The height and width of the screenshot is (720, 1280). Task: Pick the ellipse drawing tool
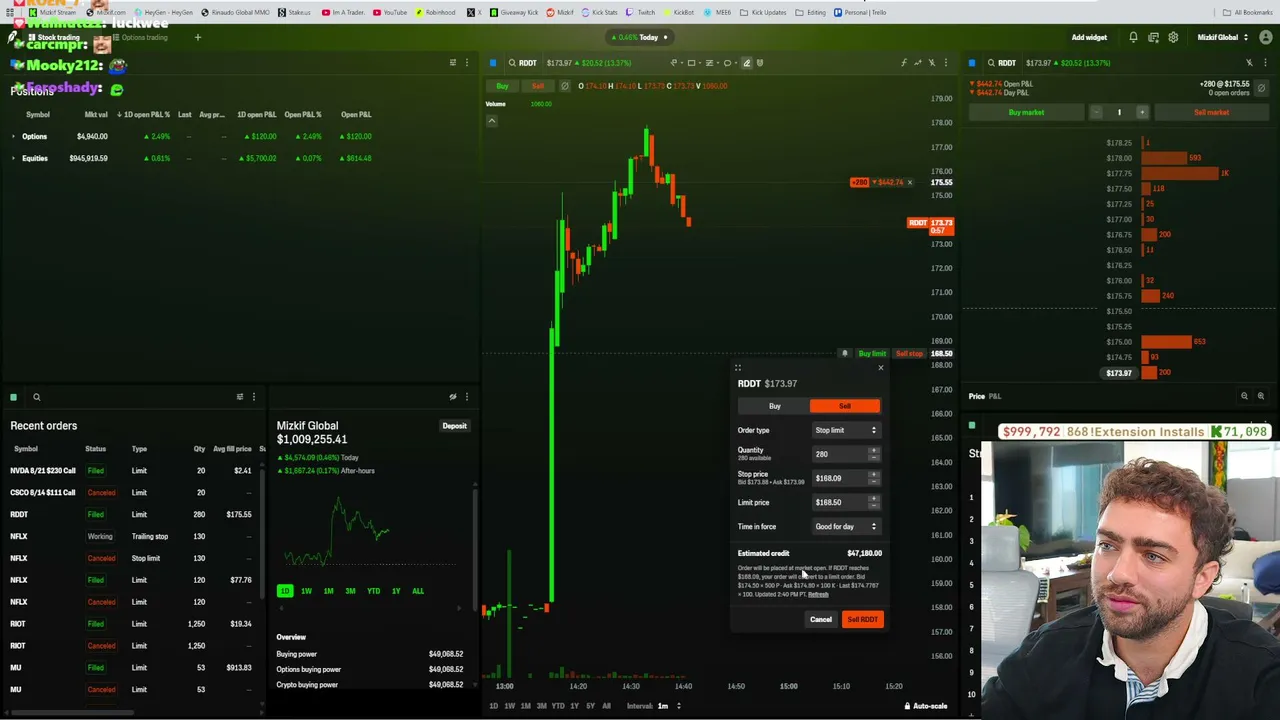[727, 63]
